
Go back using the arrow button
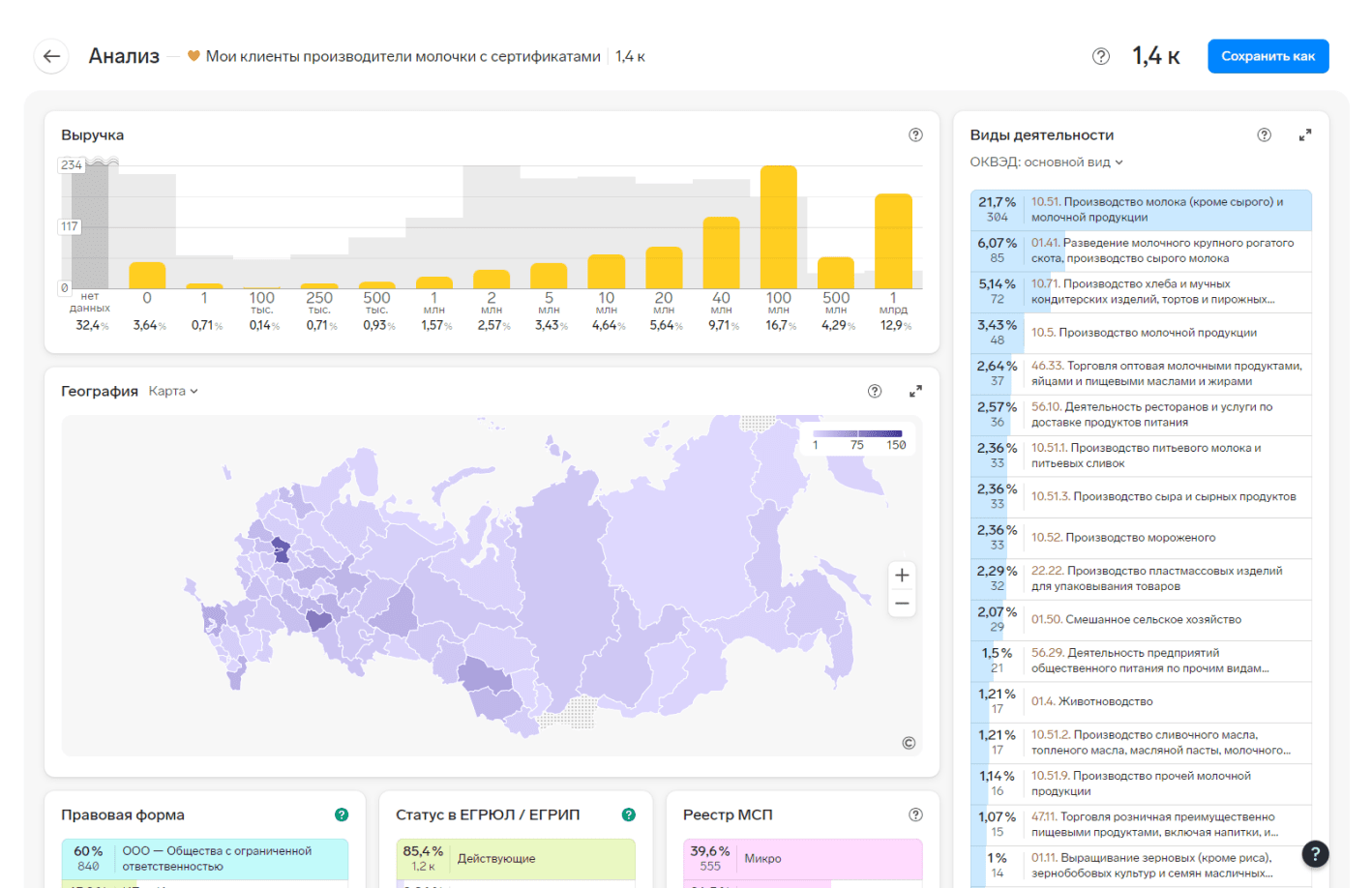51,56
